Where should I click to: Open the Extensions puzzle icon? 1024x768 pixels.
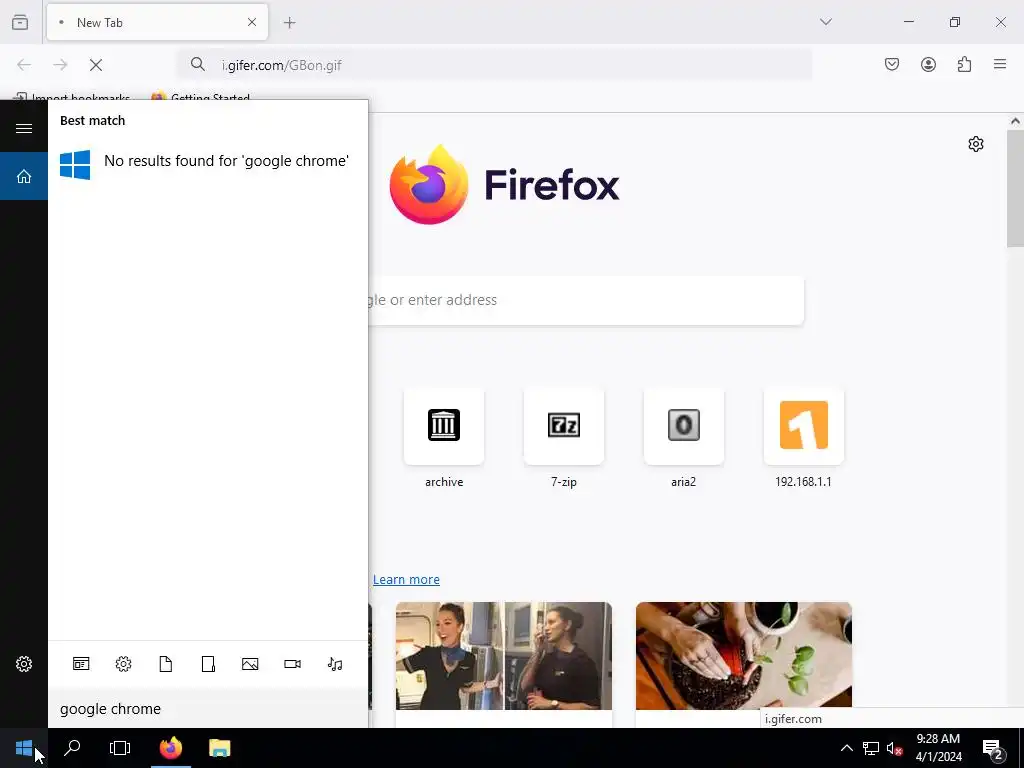964,64
